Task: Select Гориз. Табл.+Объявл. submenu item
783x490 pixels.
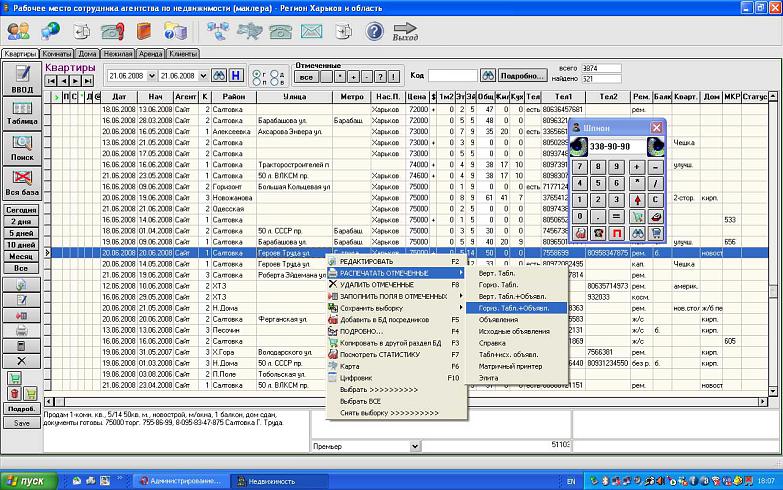Action: tap(516, 308)
